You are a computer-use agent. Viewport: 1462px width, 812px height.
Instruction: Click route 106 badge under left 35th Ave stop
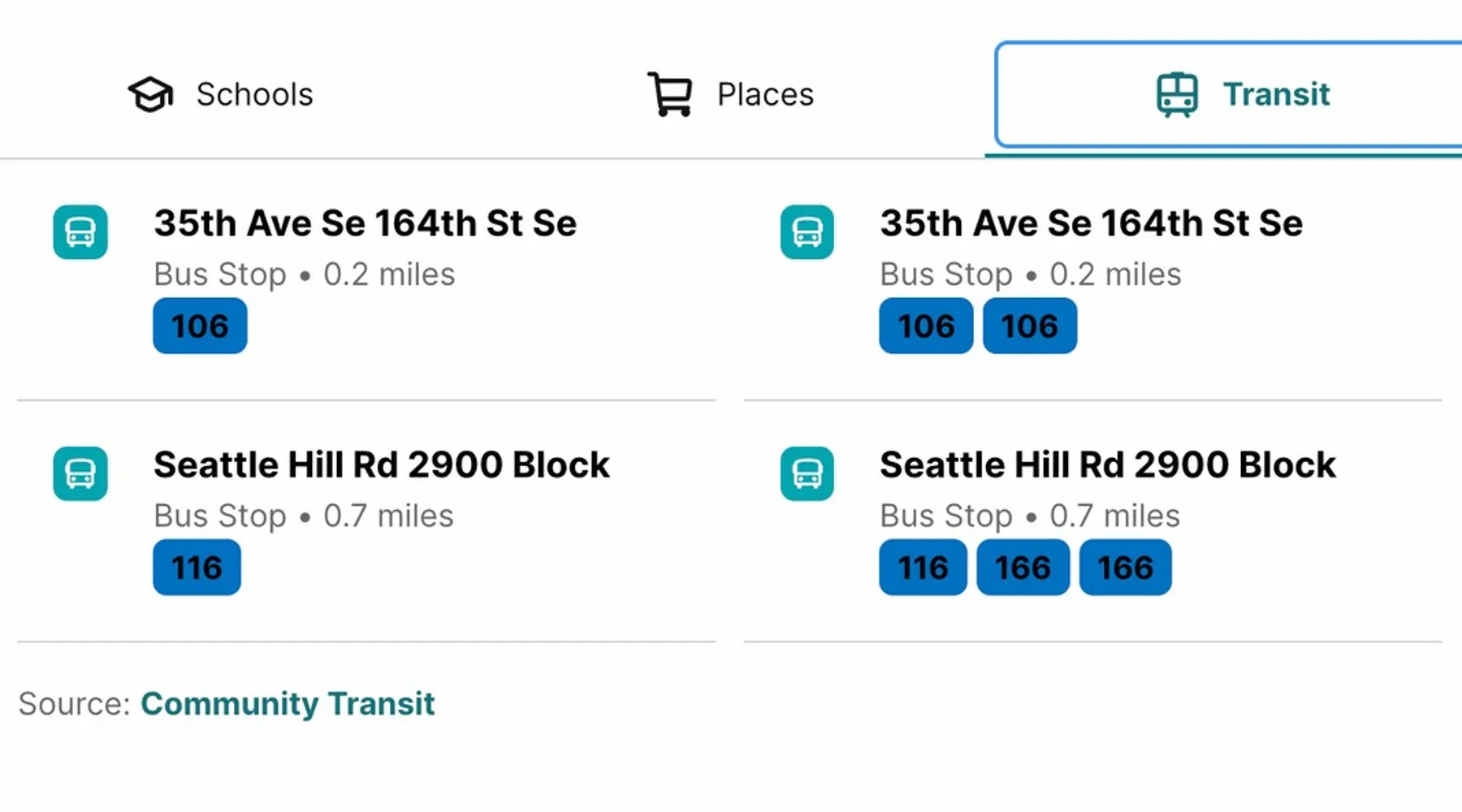coord(200,326)
